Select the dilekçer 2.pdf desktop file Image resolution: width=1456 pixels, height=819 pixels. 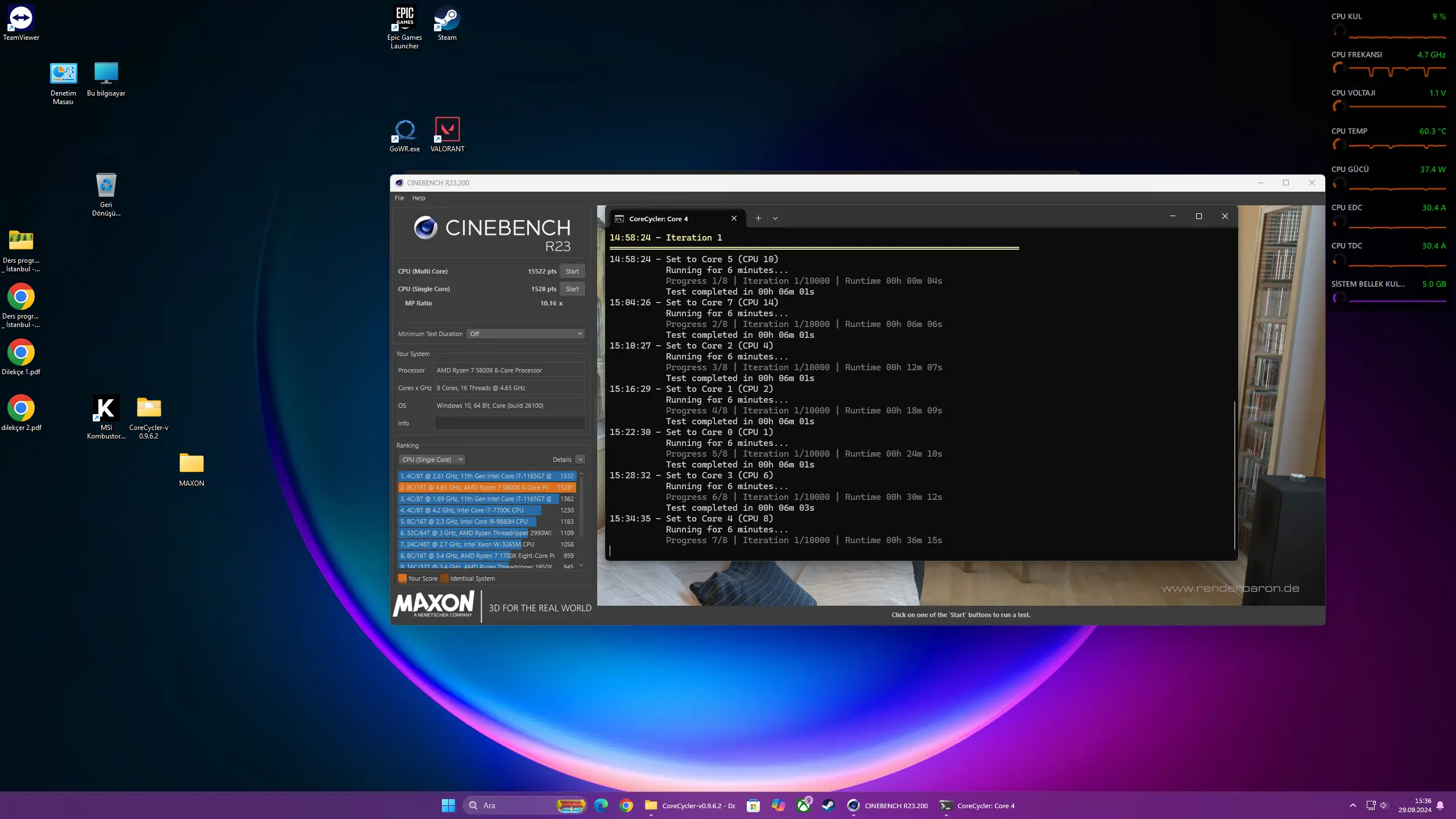[x=21, y=413]
